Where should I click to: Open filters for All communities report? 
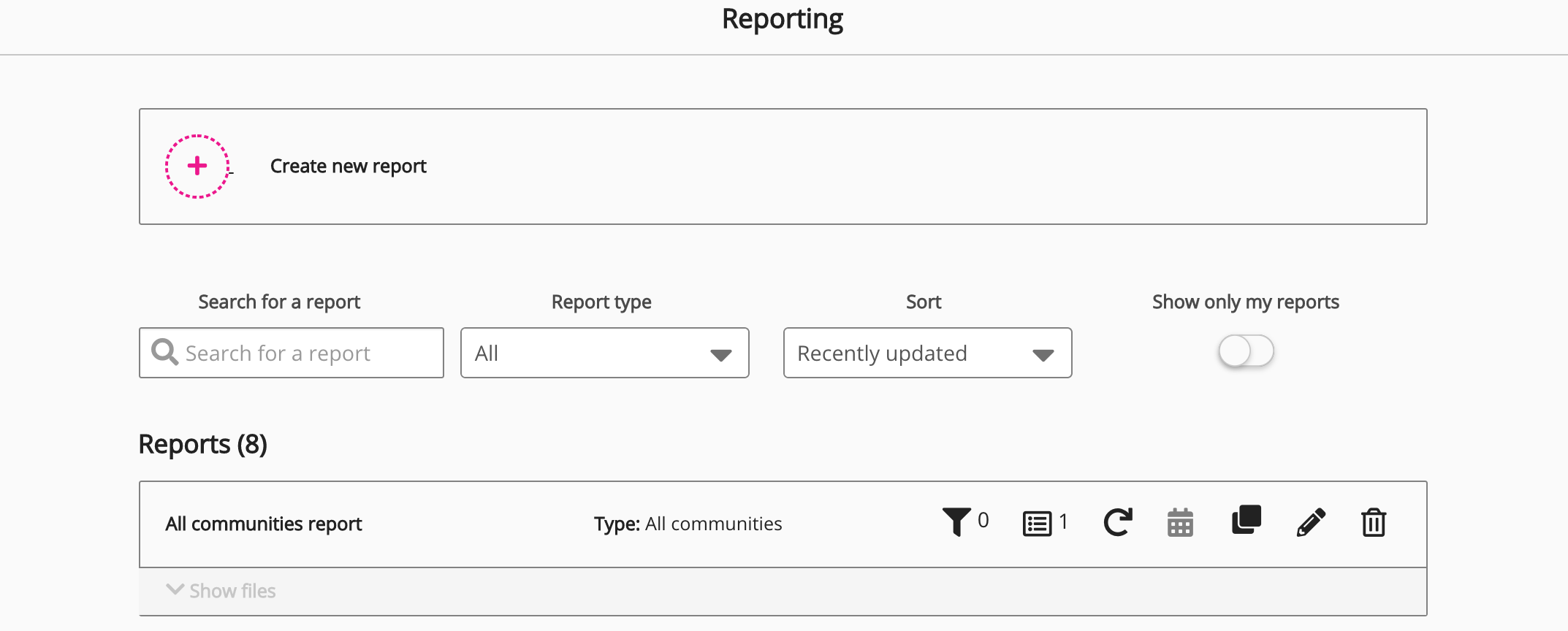tap(956, 522)
